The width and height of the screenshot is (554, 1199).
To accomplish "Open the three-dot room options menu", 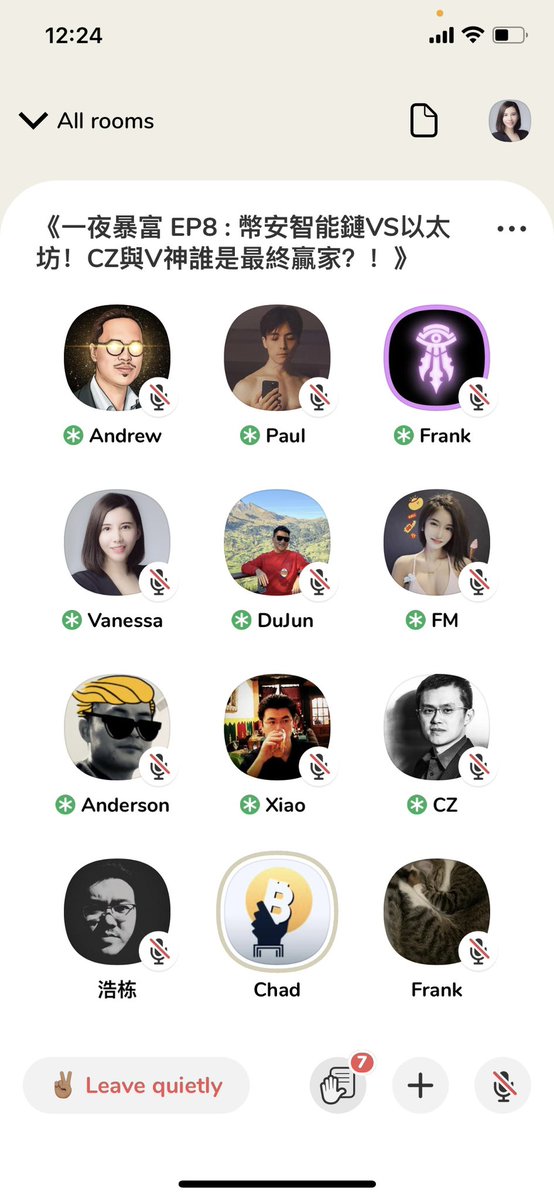I will 511,229.
